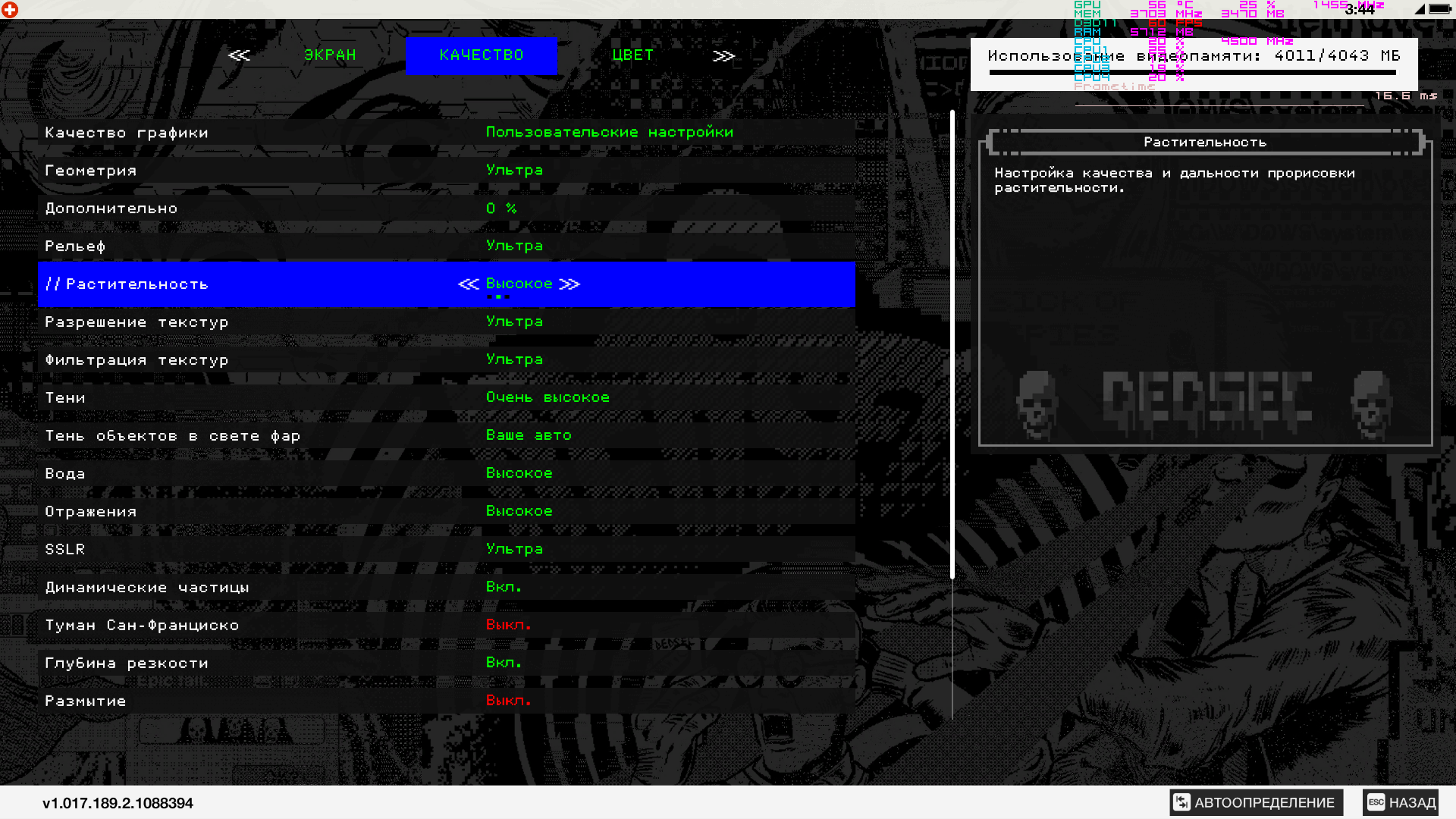Click the ESC key icon beside Назад

(1376, 802)
